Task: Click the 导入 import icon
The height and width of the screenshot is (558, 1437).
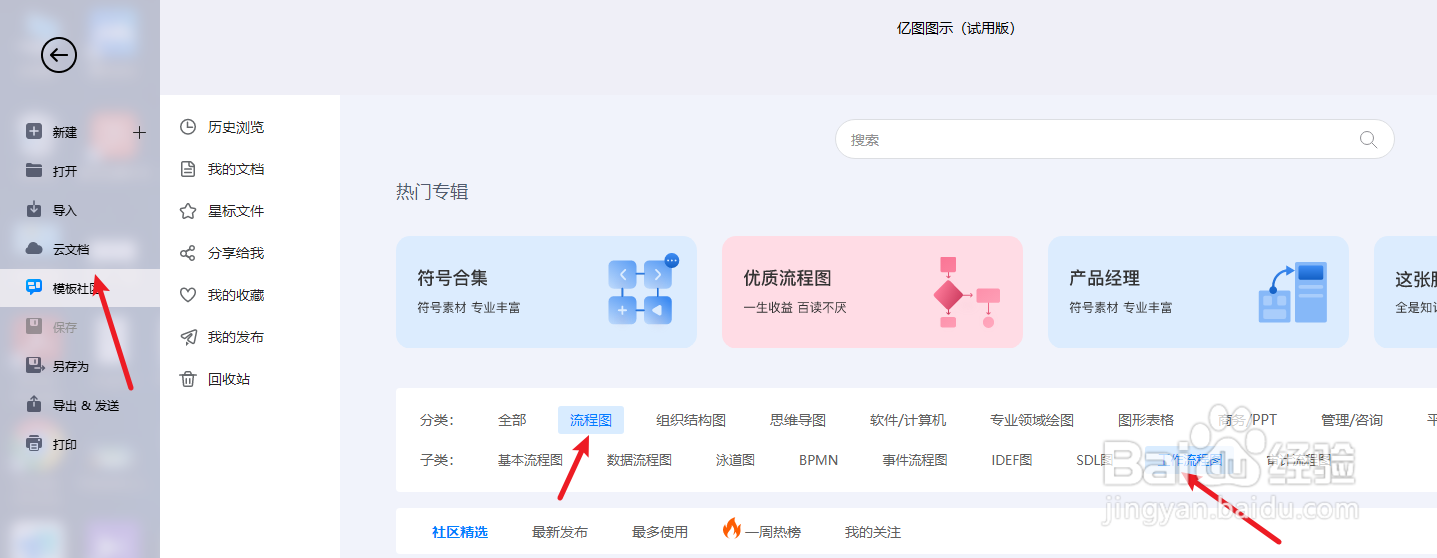Action: (x=34, y=209)
